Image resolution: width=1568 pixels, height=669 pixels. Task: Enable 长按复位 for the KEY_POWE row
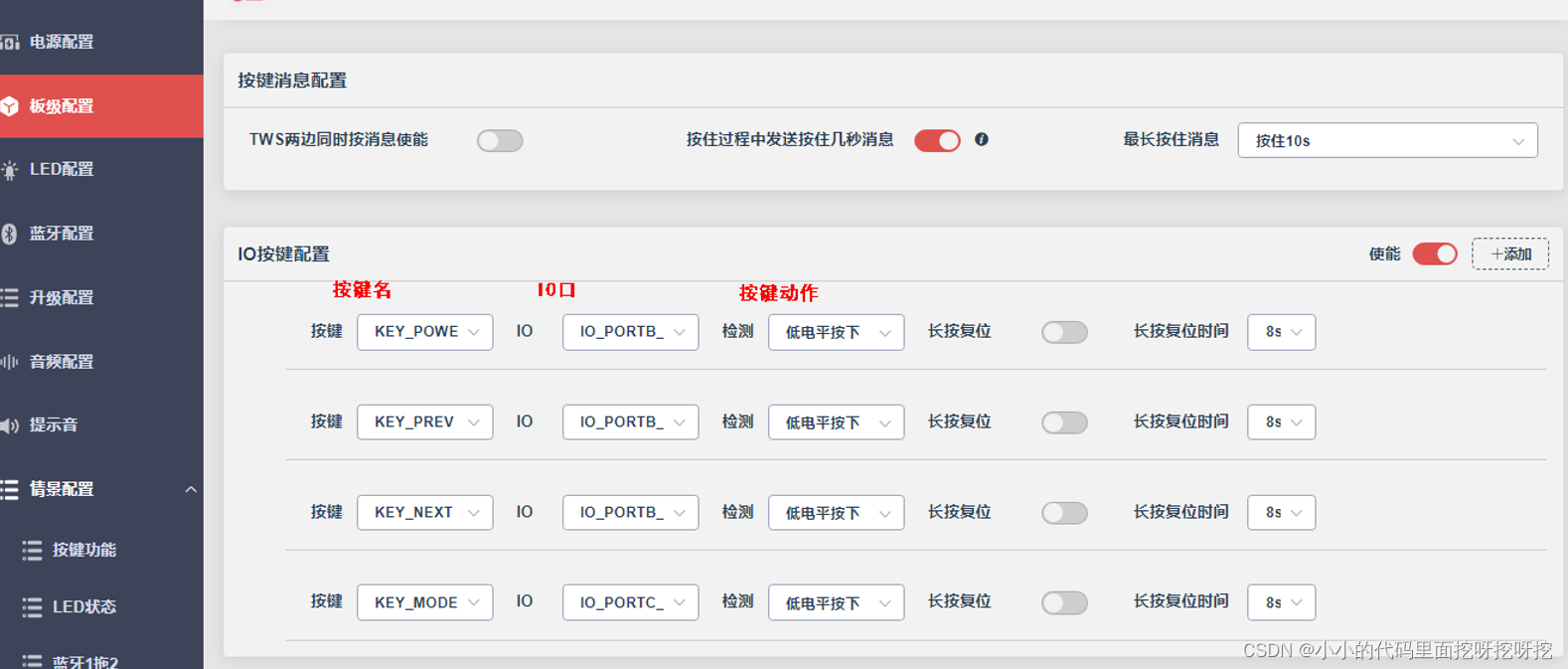pos(1064,331)
